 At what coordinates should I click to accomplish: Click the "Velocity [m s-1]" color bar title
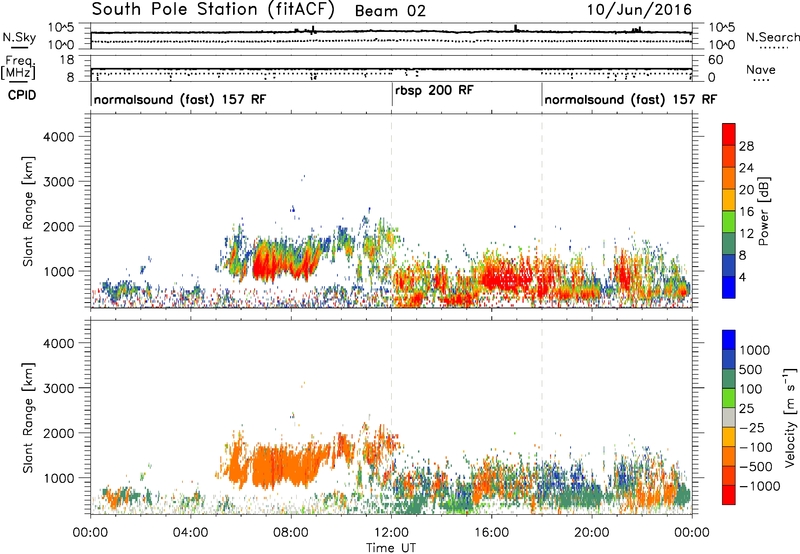coord(791,418)
